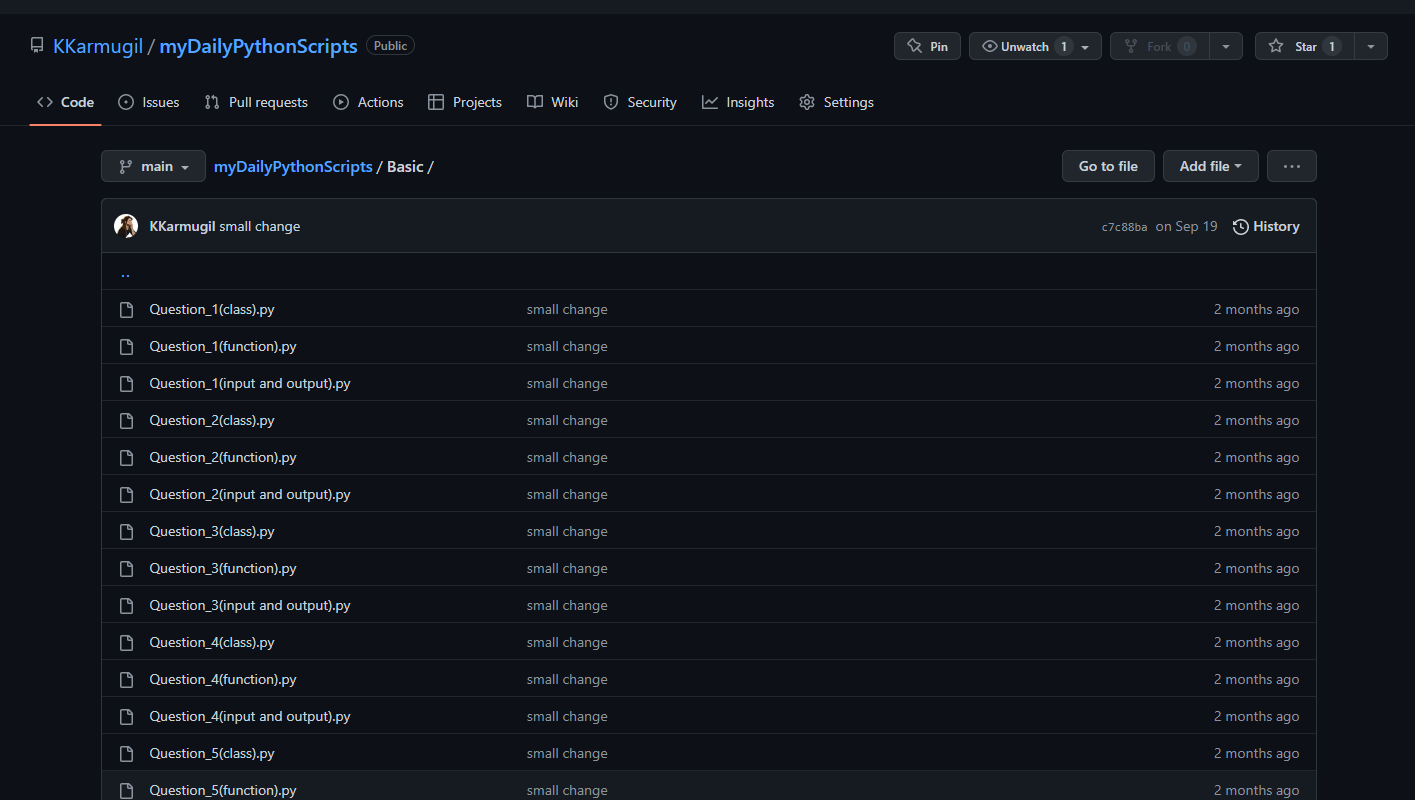Open the Issues tab

click(x=148, y=102)
